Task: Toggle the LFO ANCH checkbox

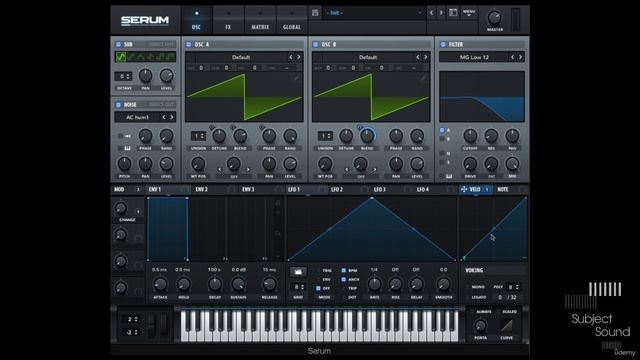Action: coord(344,279)
